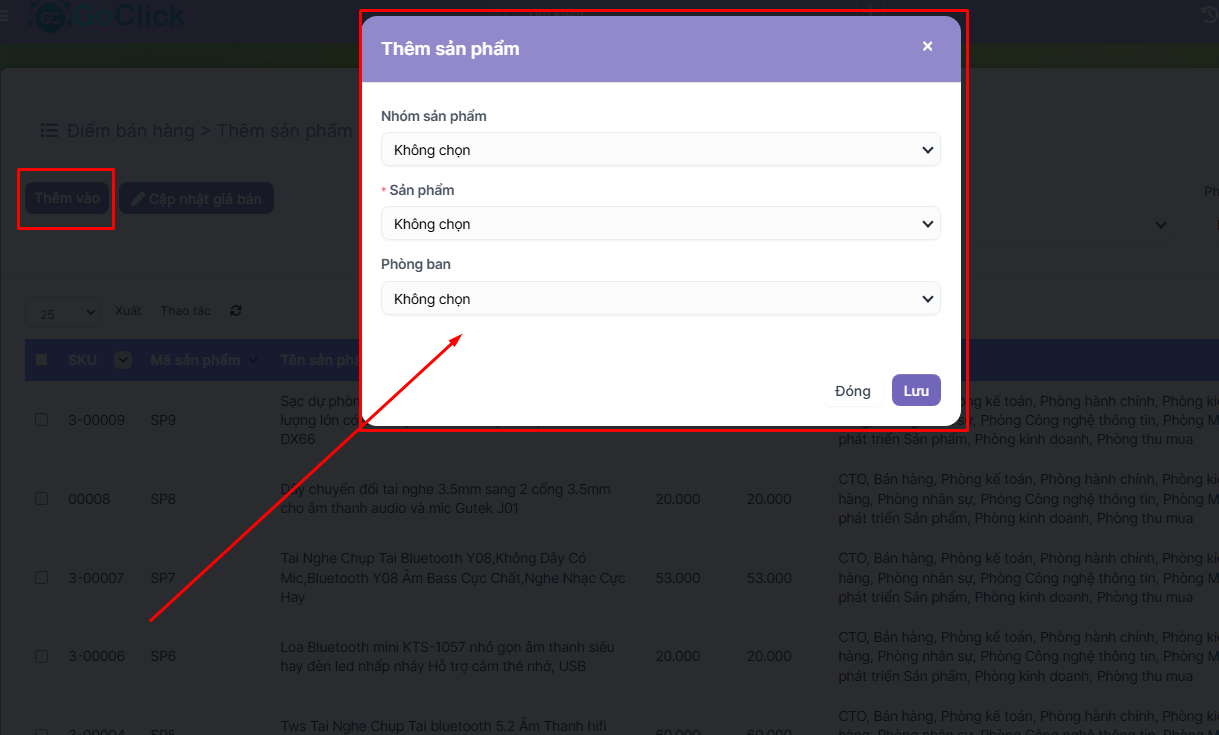The width and height of the screenshot is (1219, 735).
Task: Open the Thao tác actions menu
Action: (x=186, y=311)
